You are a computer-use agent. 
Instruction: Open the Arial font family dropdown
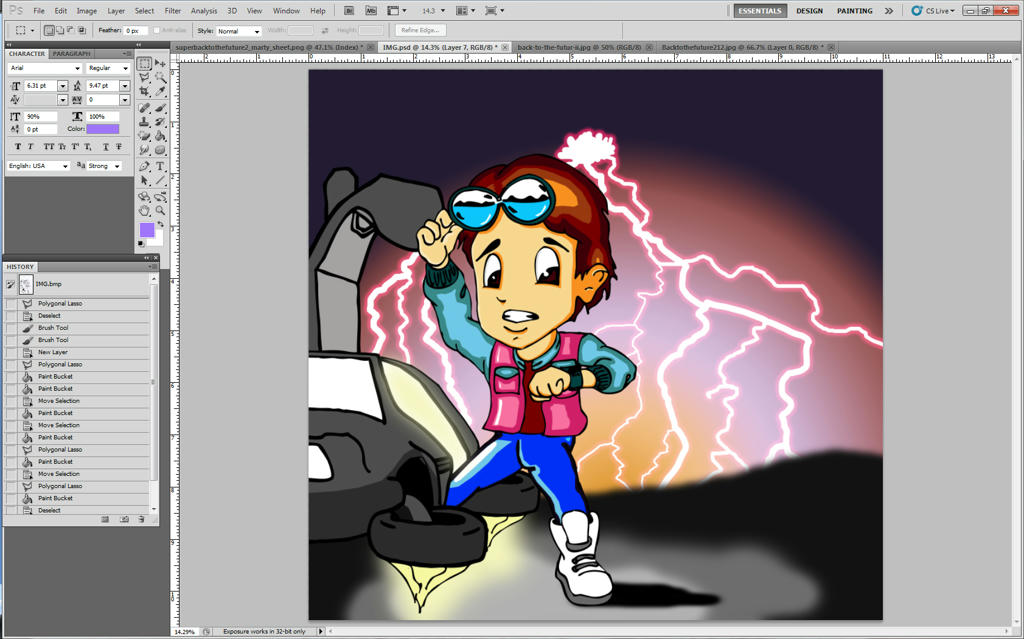point(77,68)
